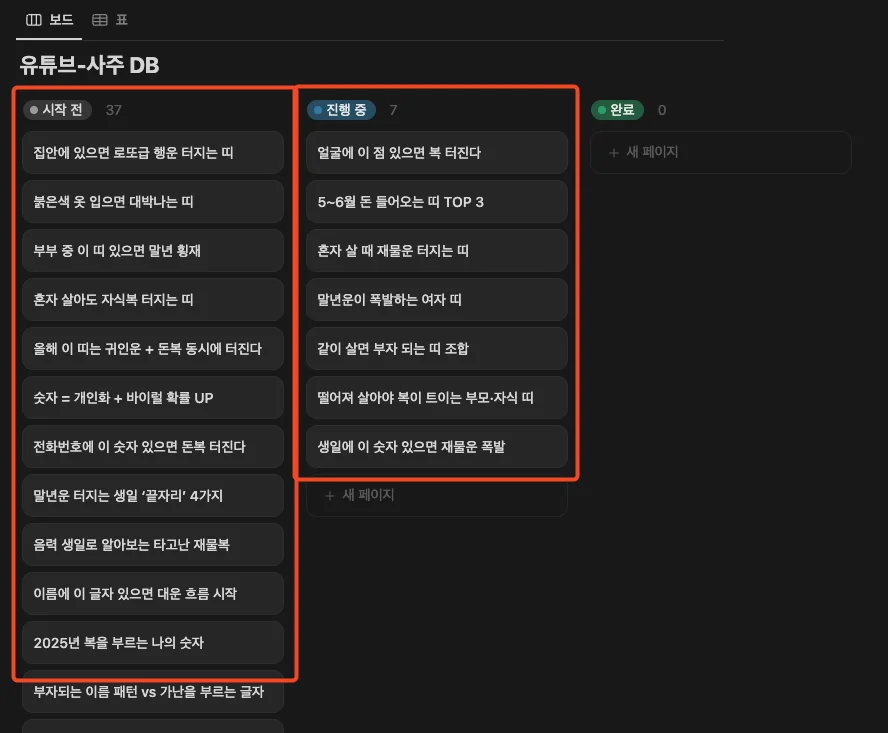Open card 숫자 = 개인화 + 바이럴 확률 UP
Image resolution: width=888 pixels, height=733 pixels.
[x=153, y=398]
